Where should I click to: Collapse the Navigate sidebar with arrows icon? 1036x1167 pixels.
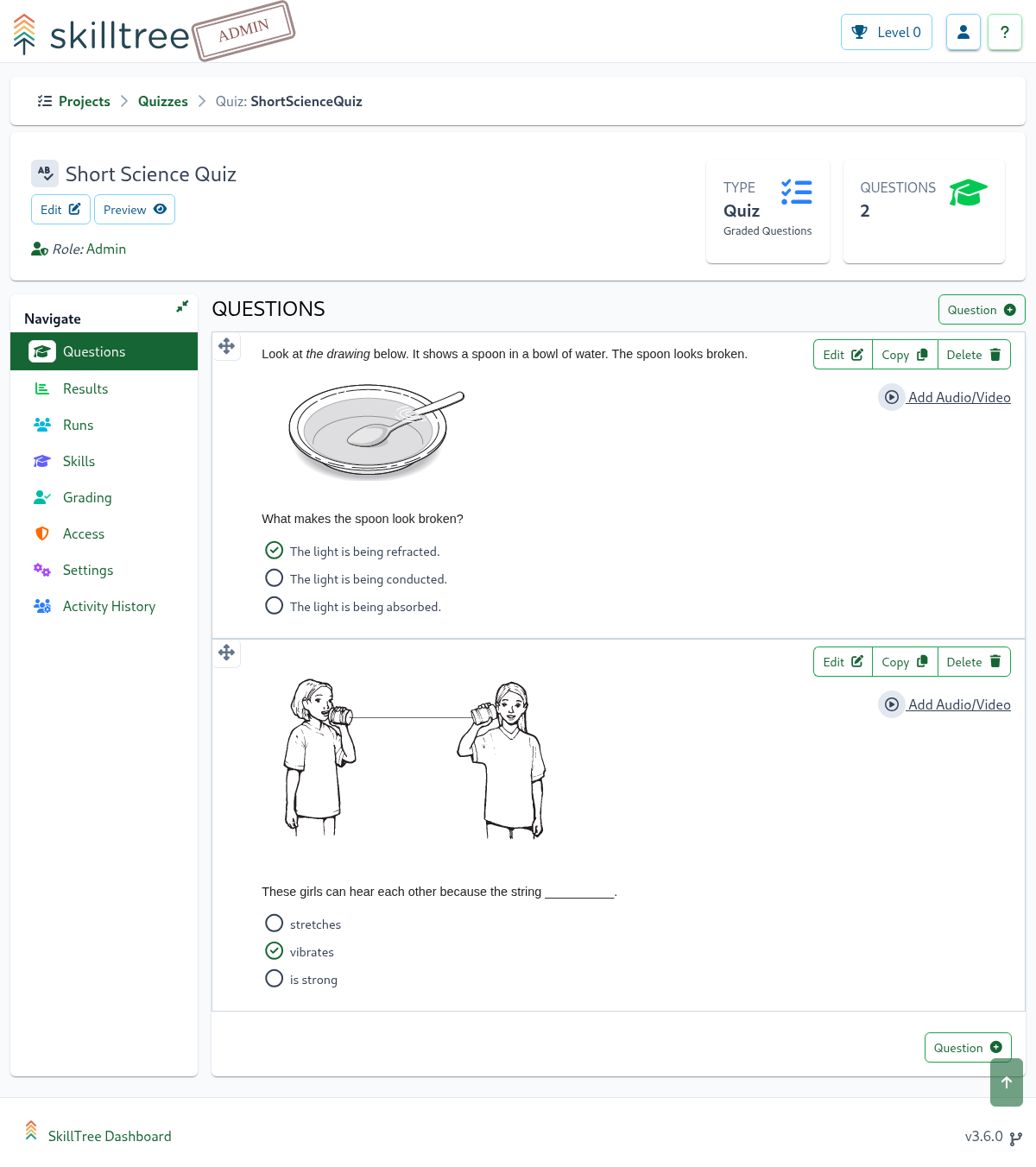coord(182,306)
